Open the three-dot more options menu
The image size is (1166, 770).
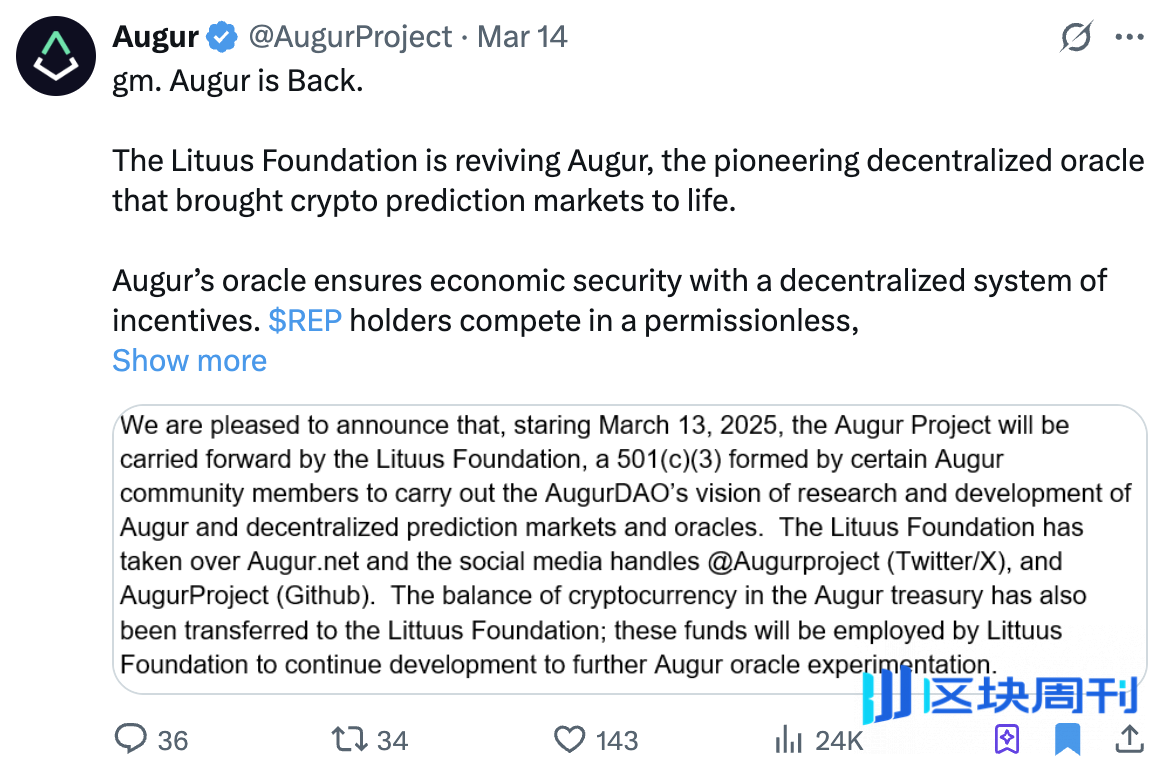1129,38
